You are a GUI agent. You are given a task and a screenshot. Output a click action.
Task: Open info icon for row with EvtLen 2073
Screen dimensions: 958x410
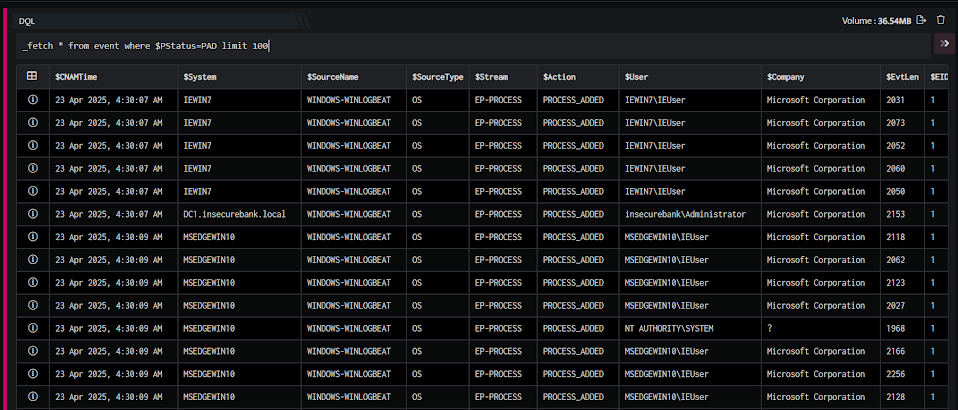coord(33,122)
